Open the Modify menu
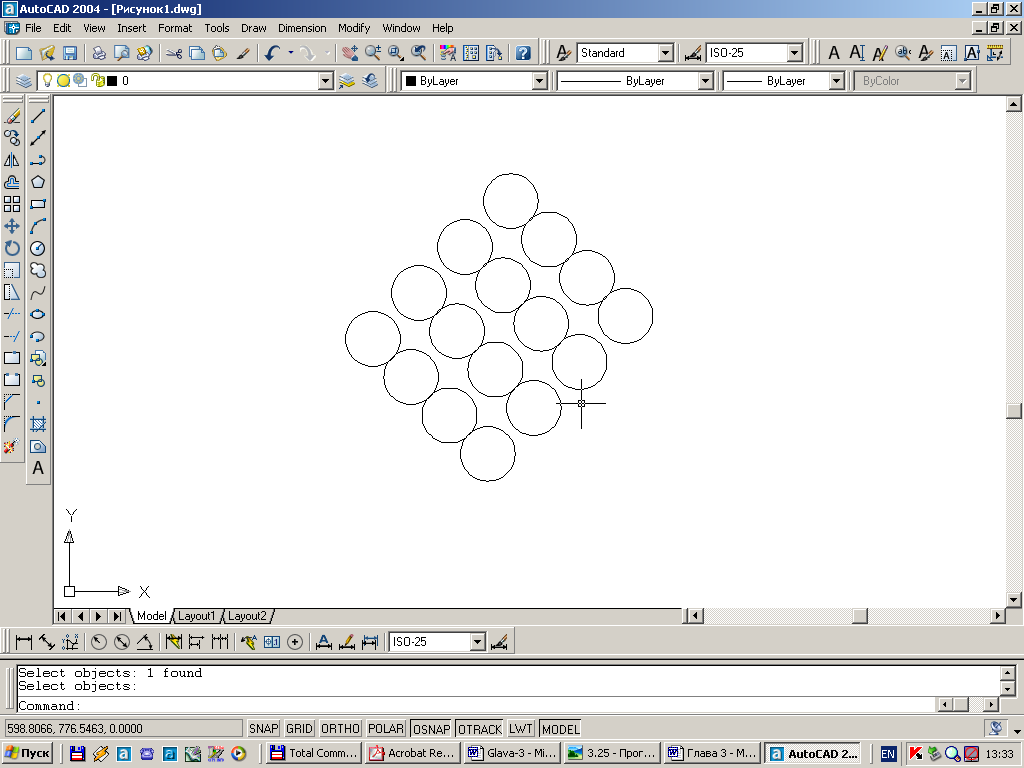The height and width of the screenshot is (768, 1024). 354,28
